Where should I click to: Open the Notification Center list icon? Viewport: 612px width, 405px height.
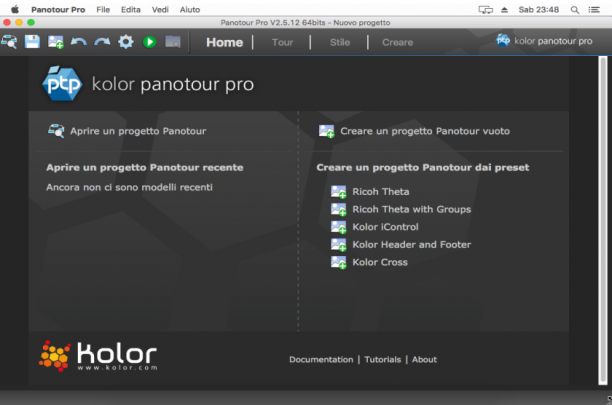click(594, 10)
